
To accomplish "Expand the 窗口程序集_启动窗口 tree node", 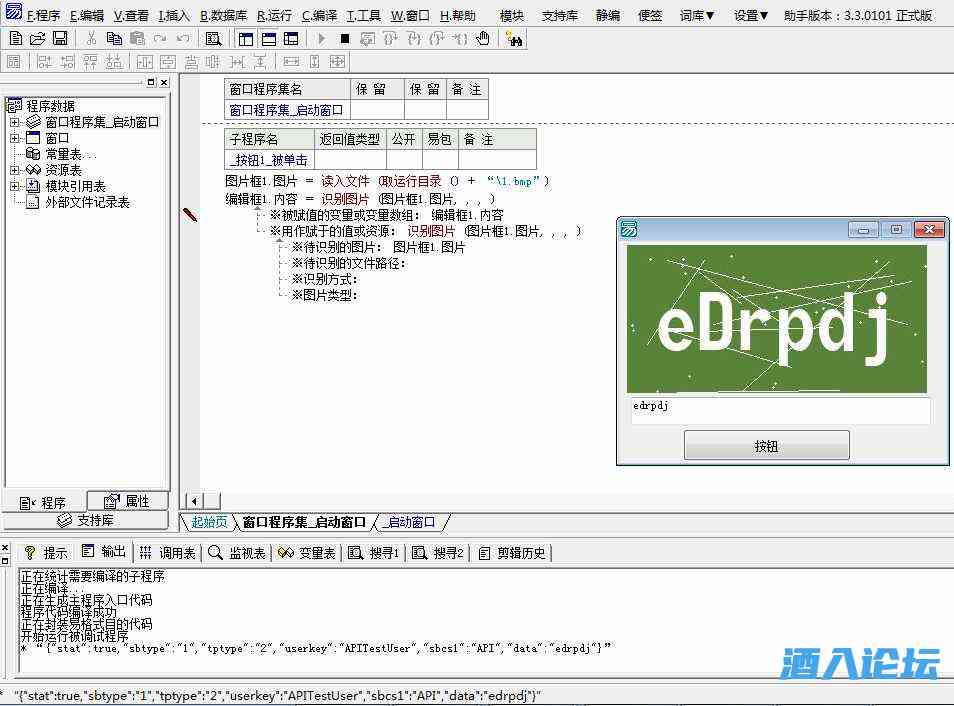I will click(15, 122).
